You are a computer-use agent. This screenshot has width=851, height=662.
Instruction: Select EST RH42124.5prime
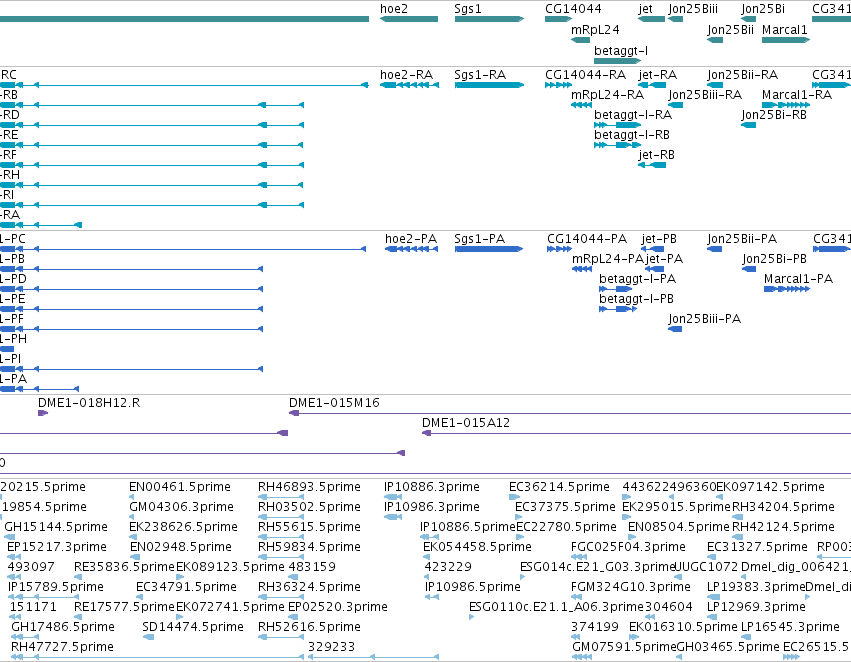pos(783,527)
